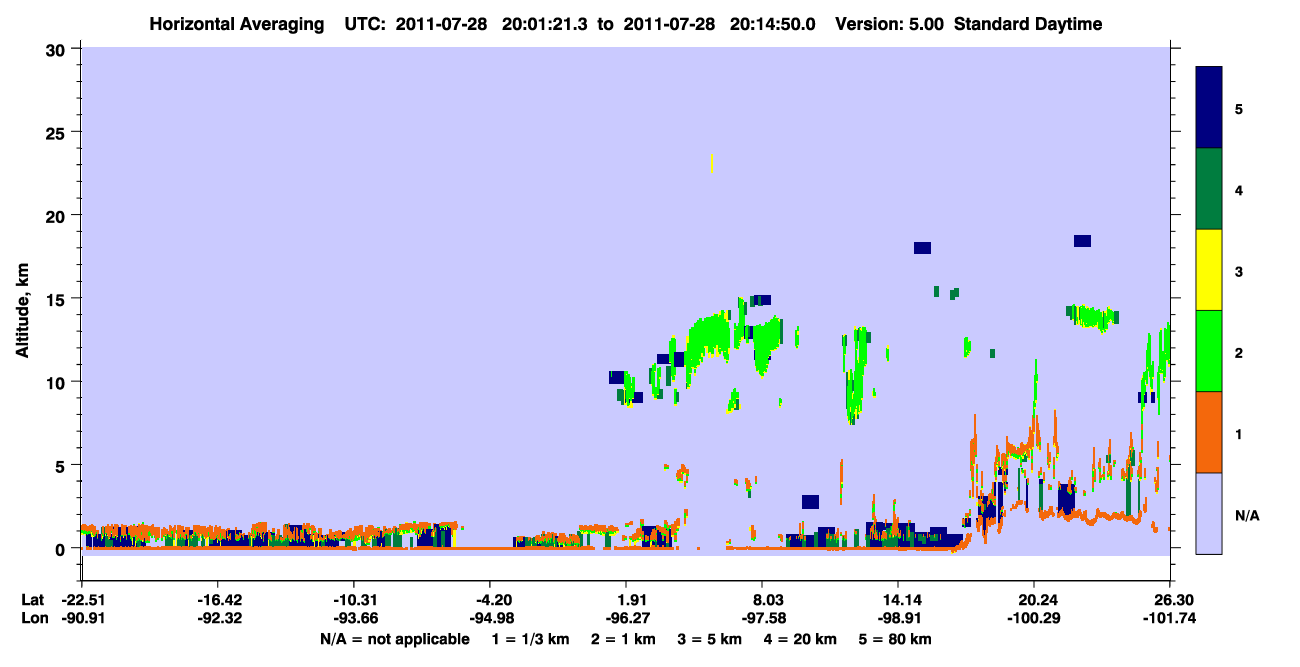This screenshot has width=1300, height=667.
Task: Click the 'Altitude, km' axis label
Action: tap(22, 311)
